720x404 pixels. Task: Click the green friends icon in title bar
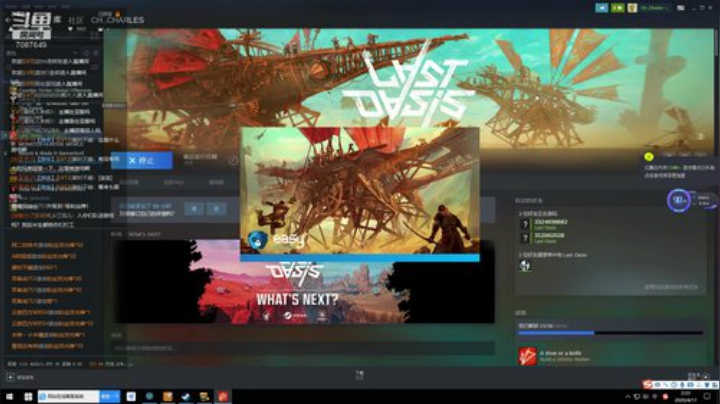[617, 8]
